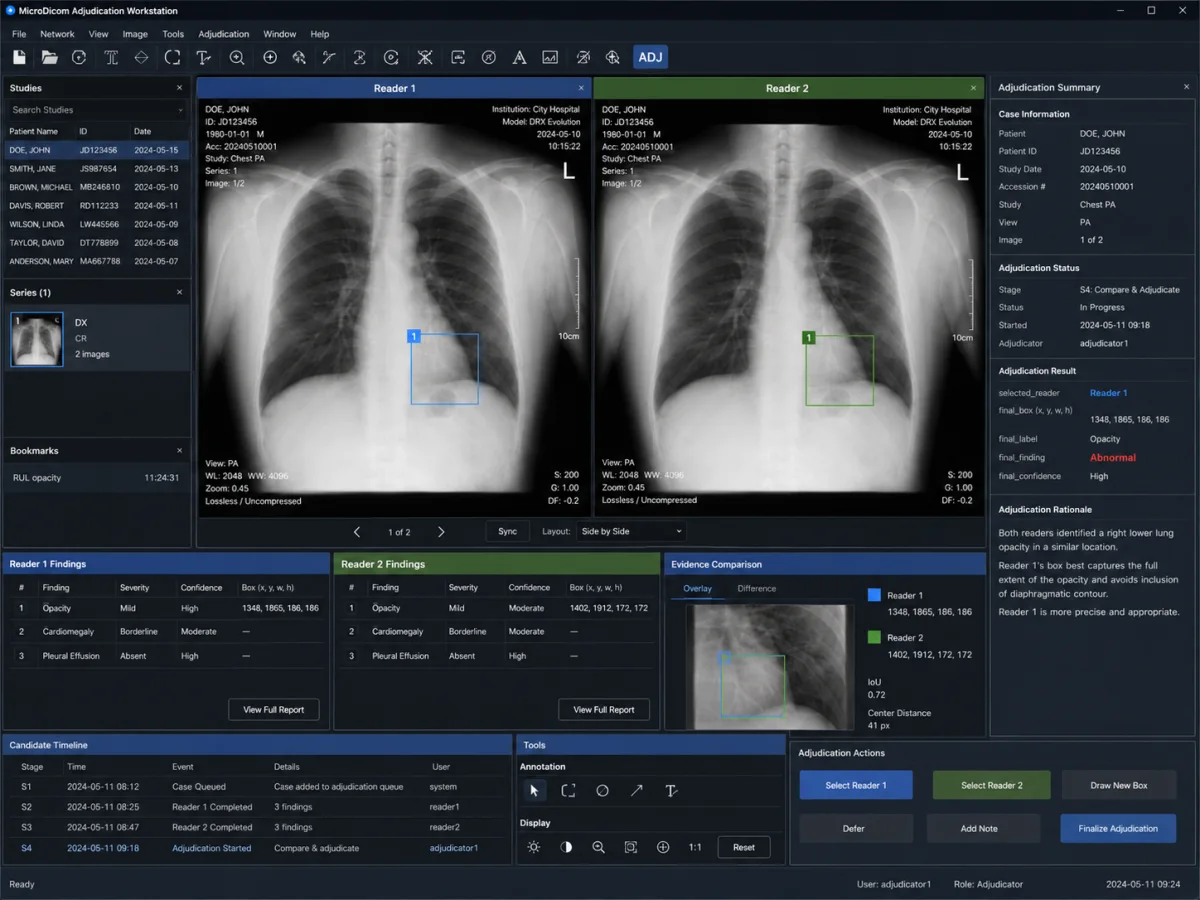Click the blue Reader 1 color swatch
The image size is (1200, 900).
874,595
